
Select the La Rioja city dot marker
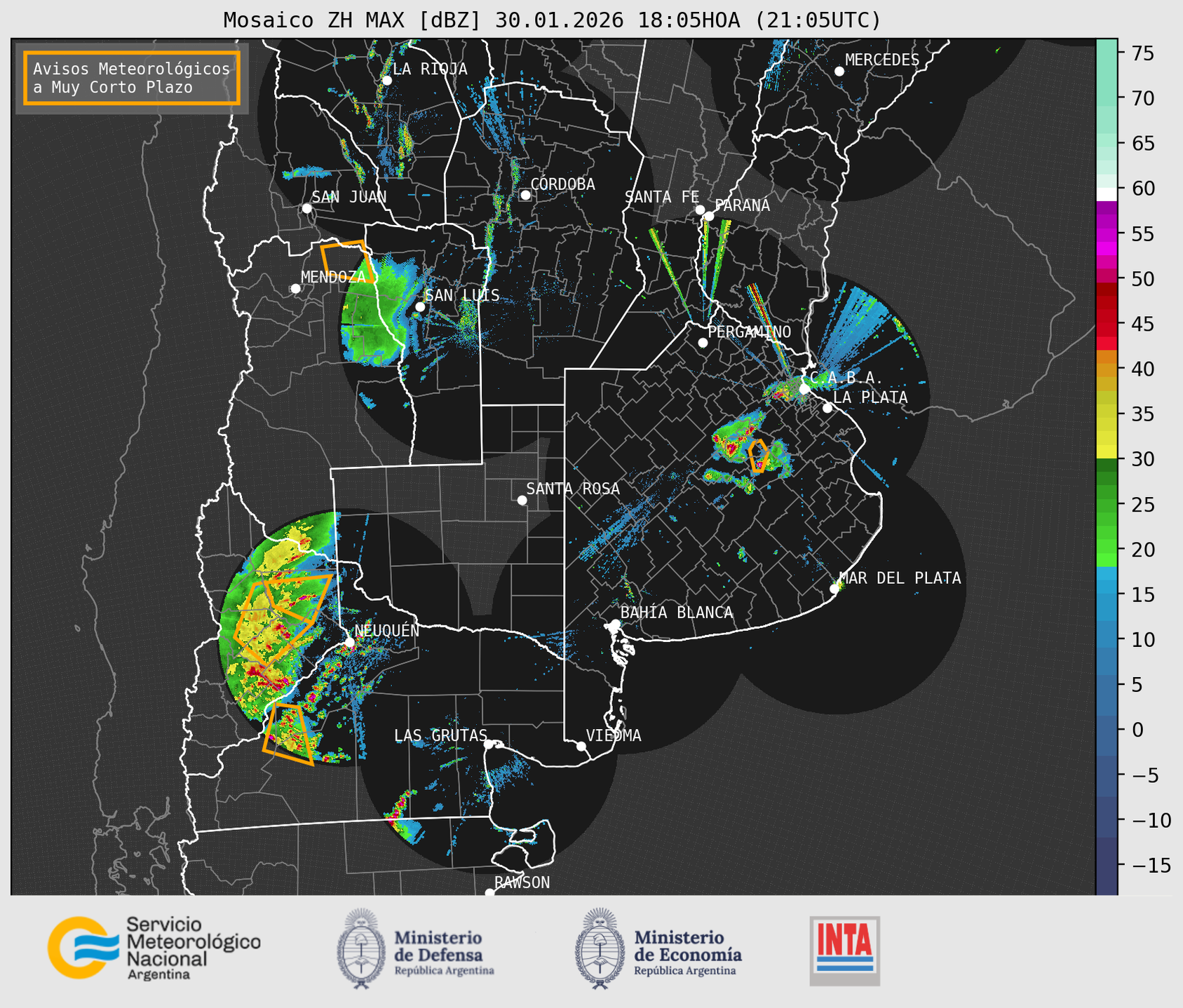click(386, 81)
